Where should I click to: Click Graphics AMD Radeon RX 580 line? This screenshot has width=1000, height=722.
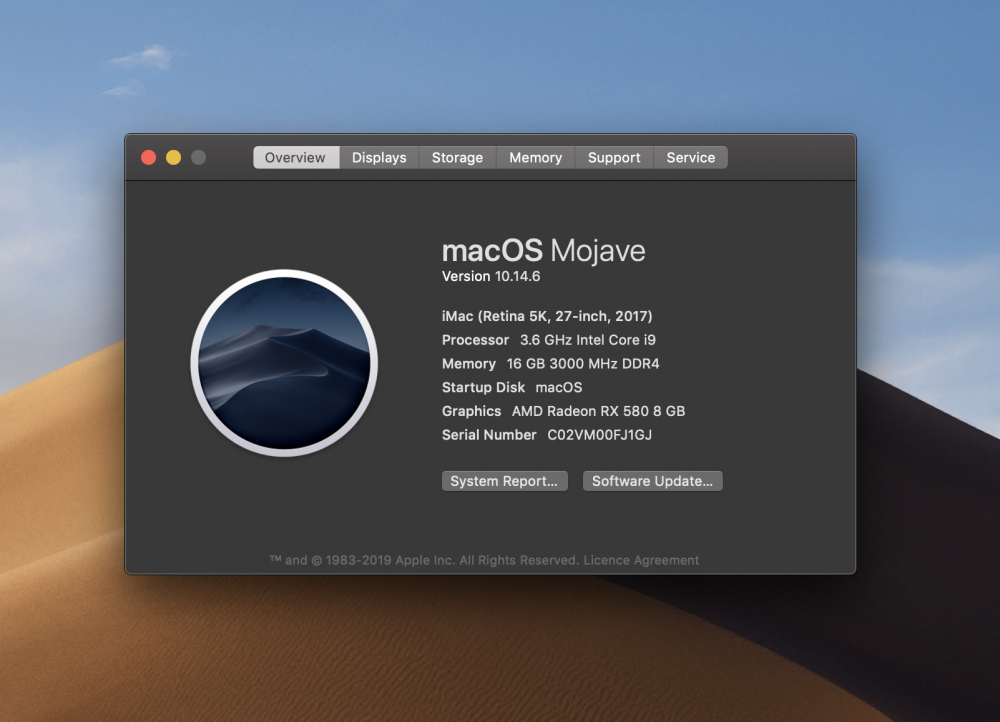563,411
